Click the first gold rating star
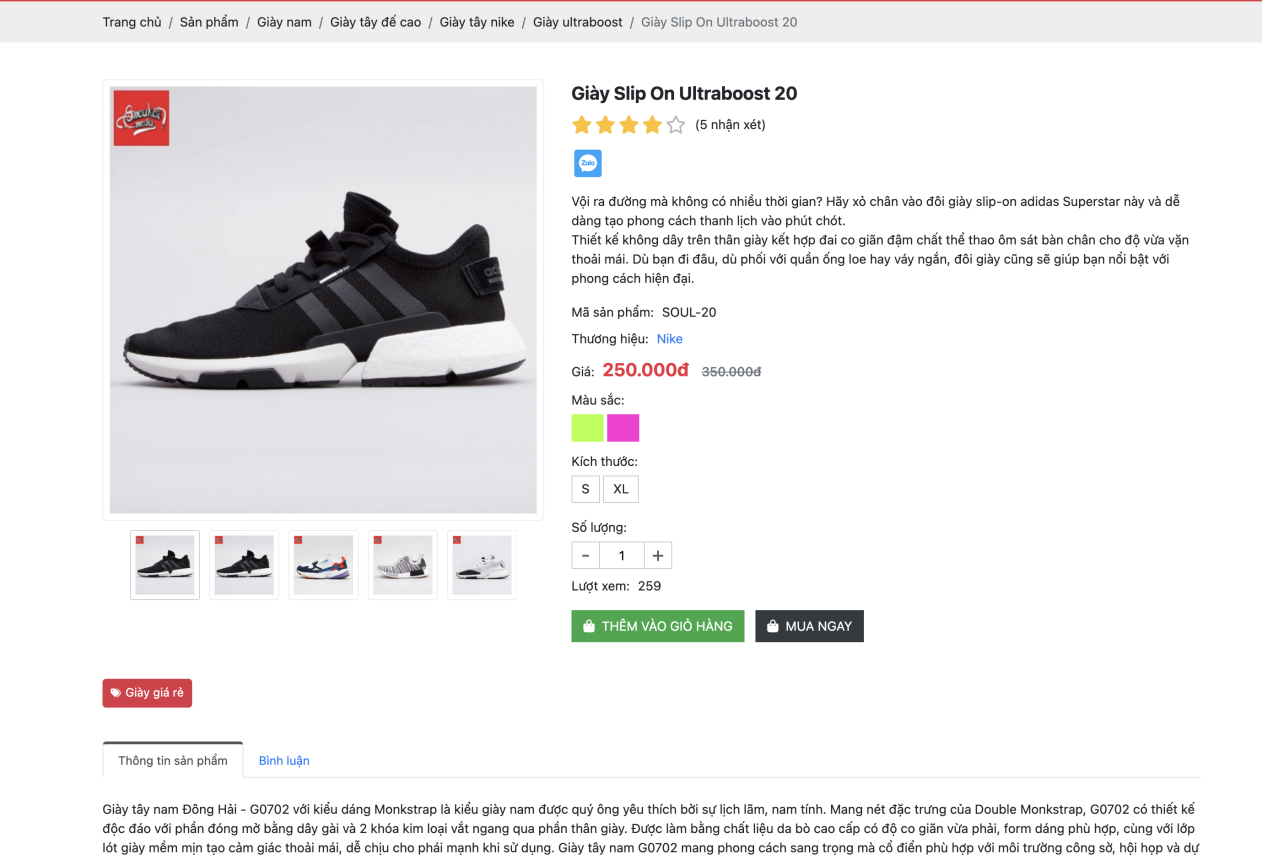1262x855 pixels. [582, 125]
